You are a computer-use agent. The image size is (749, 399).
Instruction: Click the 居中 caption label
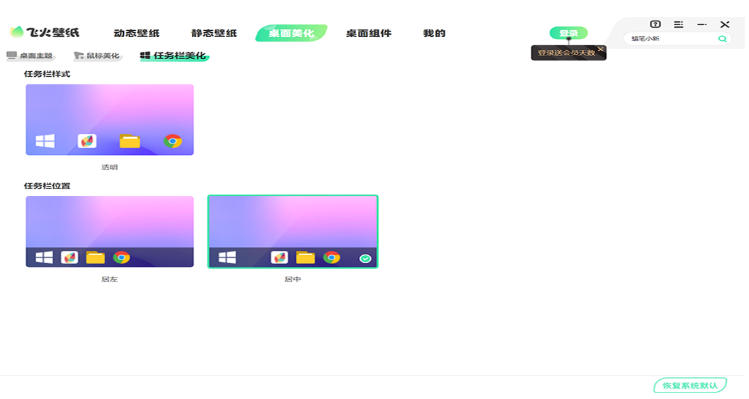[x=293, y=279]
